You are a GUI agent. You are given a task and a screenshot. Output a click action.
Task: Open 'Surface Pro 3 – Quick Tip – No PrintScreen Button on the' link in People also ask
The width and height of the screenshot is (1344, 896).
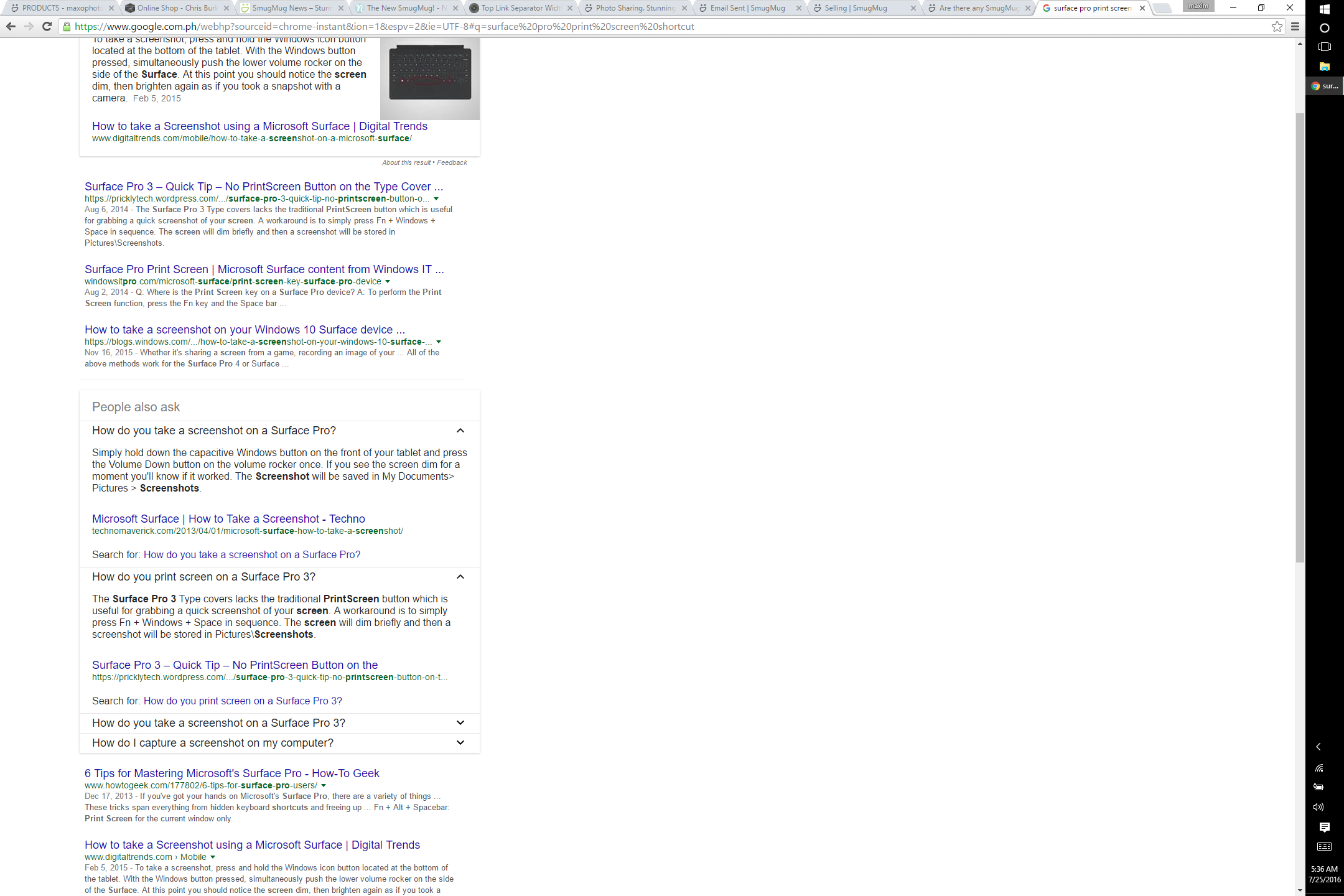[235, 665]
